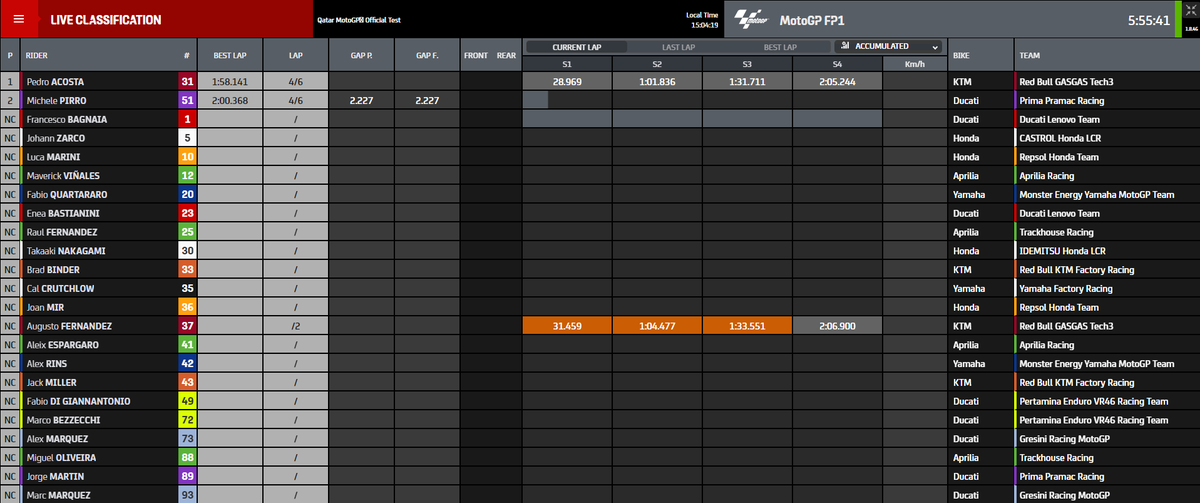Select rider Maverick VIÑALES
1200x503 pixels.
point(62,176)
